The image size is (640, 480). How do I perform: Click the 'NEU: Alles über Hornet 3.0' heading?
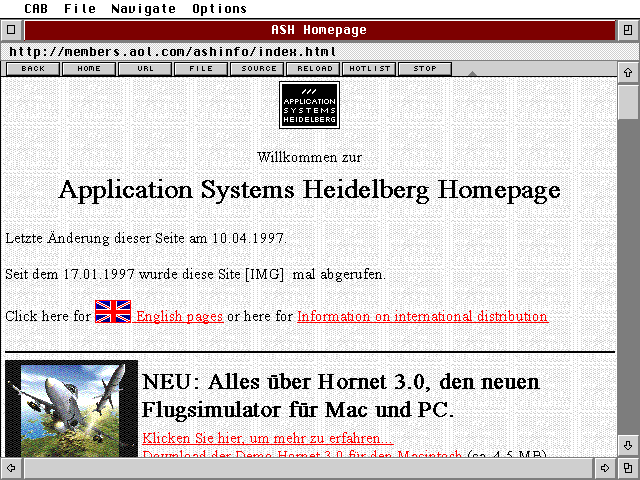coord(341,396)
